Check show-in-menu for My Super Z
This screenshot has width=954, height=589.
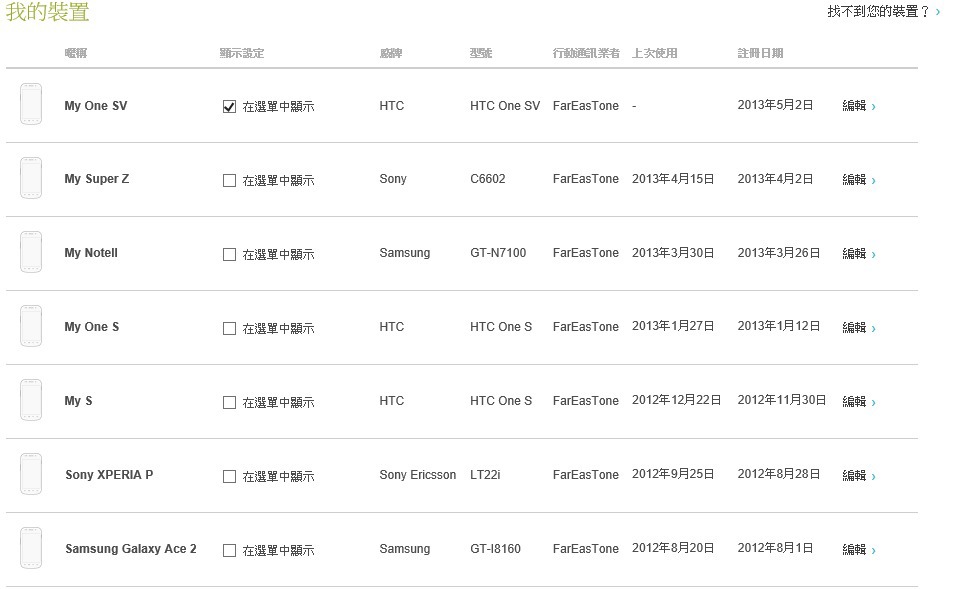229,181
